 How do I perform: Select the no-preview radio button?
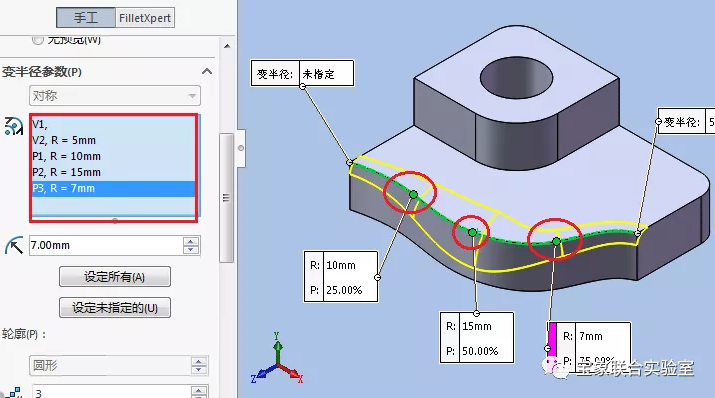tap(38, 40)
